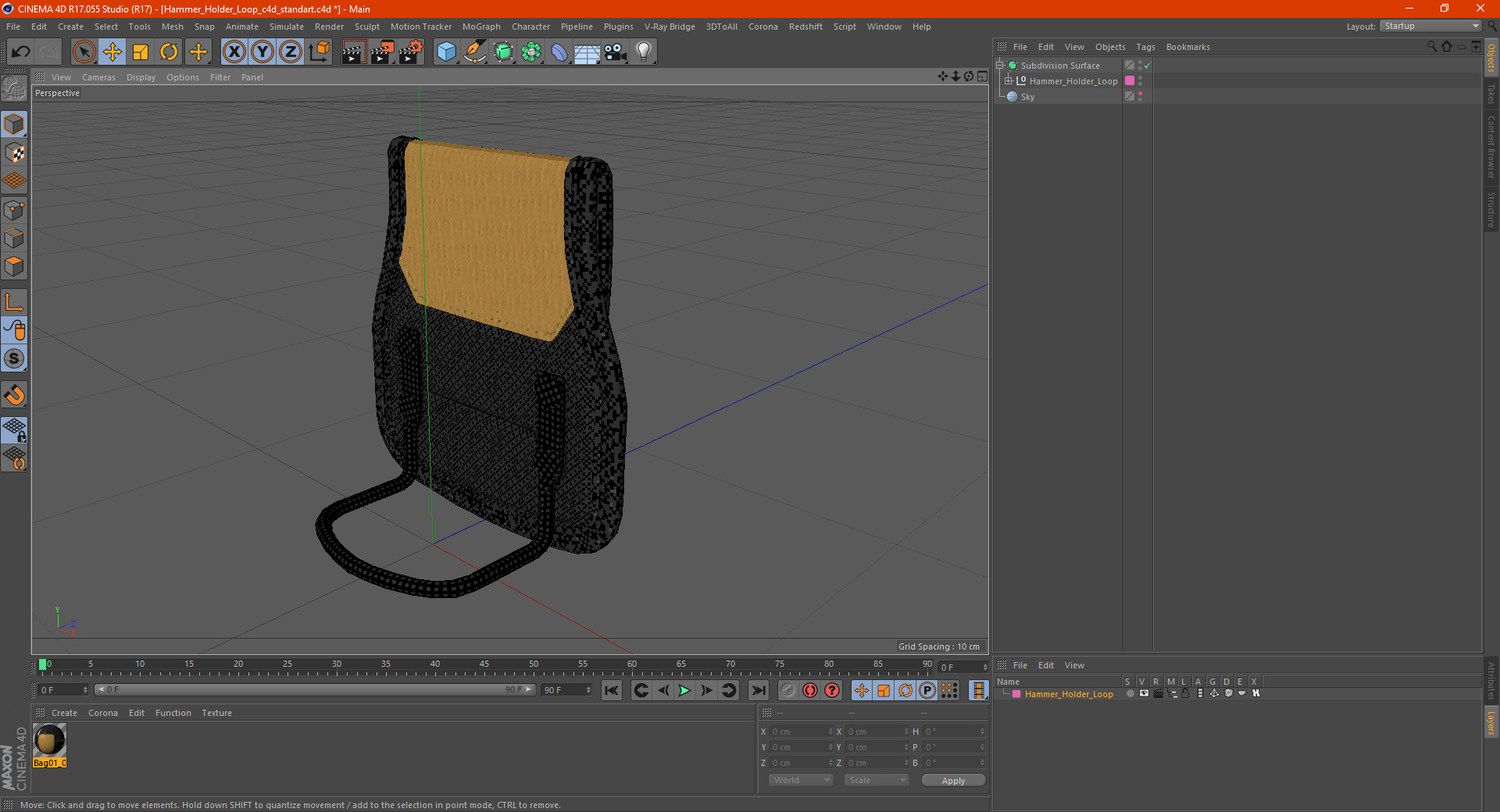Click Locked Workplane icon

point(14,429)
